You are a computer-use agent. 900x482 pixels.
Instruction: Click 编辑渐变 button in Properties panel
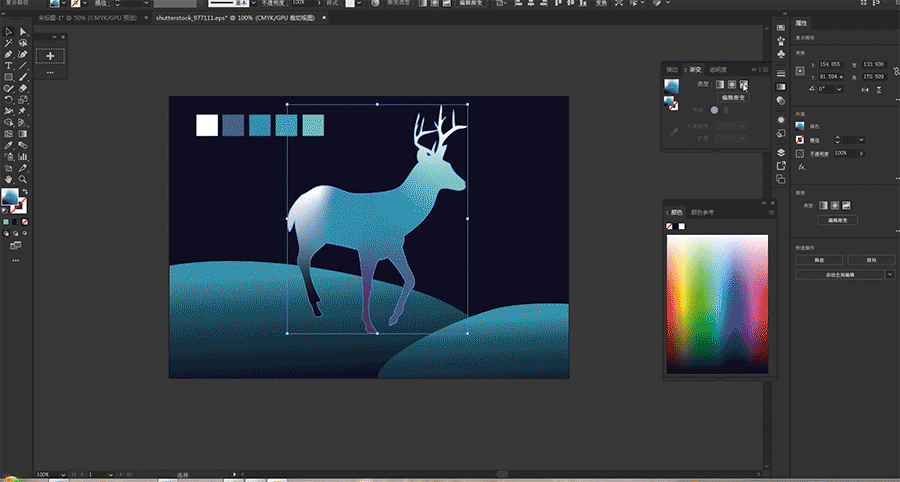pos(838,220)
